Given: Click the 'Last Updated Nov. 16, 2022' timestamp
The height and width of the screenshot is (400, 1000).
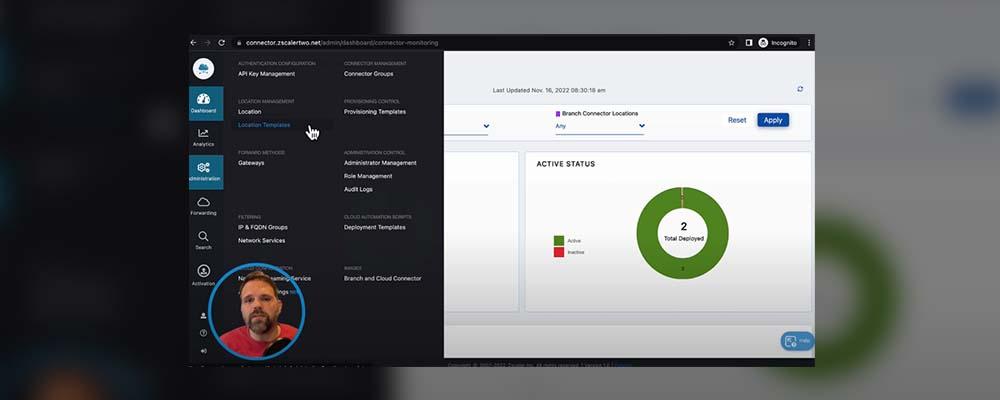Looking at the screenshot, I should 549,91.
